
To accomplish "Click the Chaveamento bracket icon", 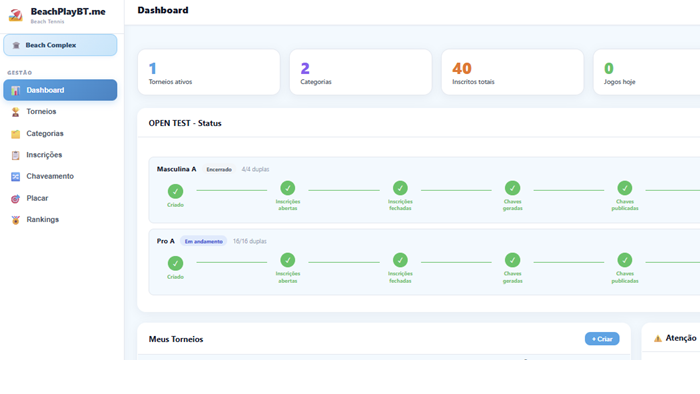I will pyautogui.click(x=16, y=177).
